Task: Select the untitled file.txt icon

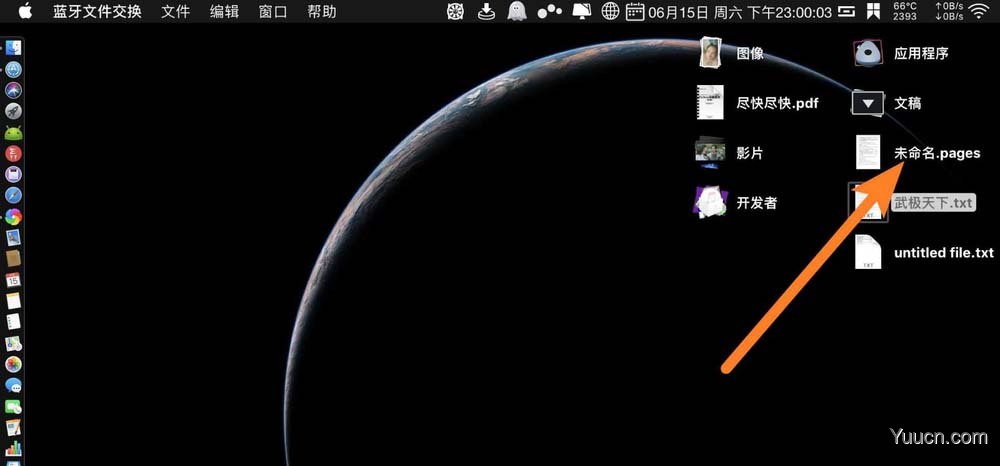Action: (868, 252)
